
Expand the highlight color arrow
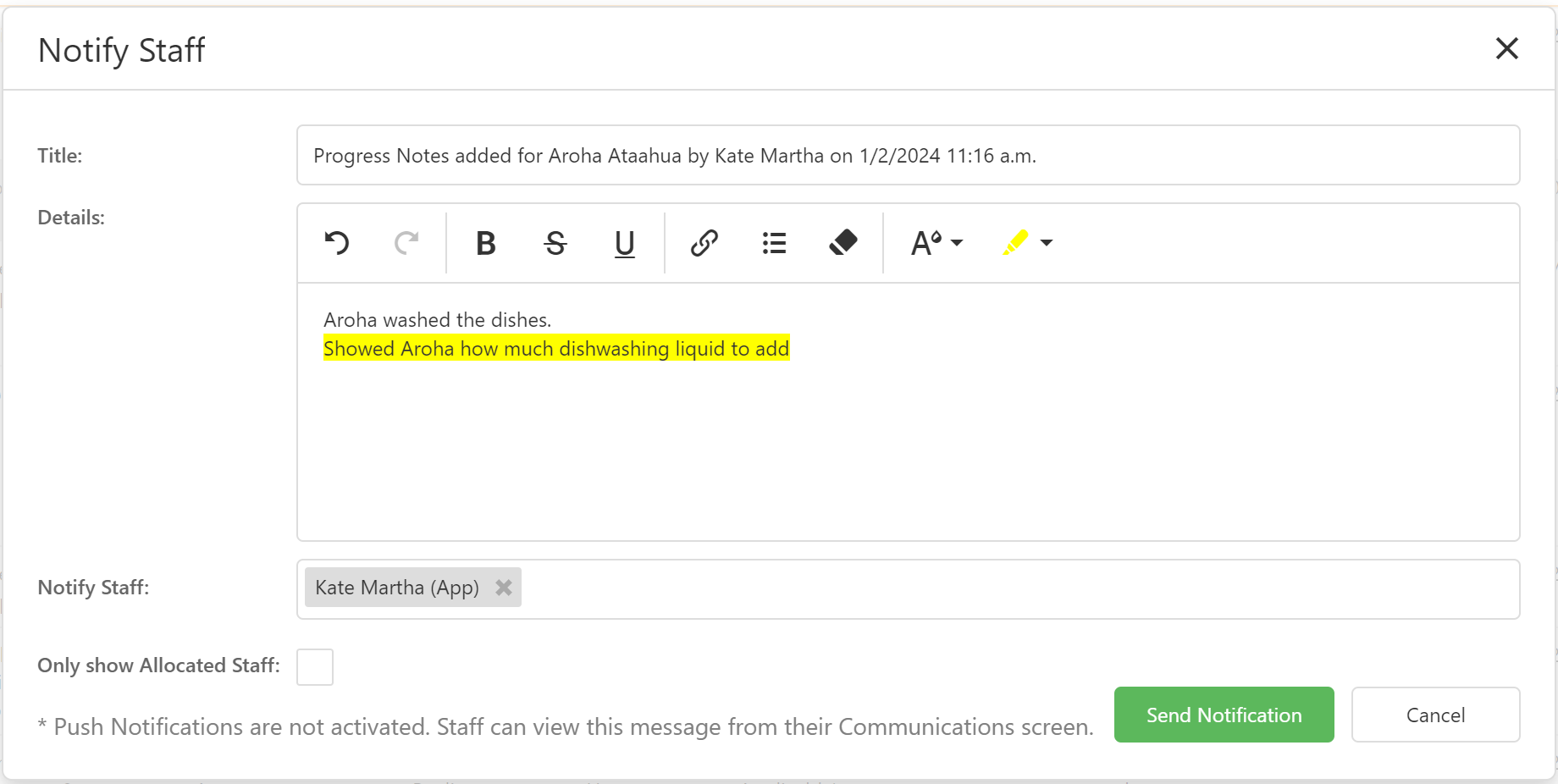(1047, 243)
